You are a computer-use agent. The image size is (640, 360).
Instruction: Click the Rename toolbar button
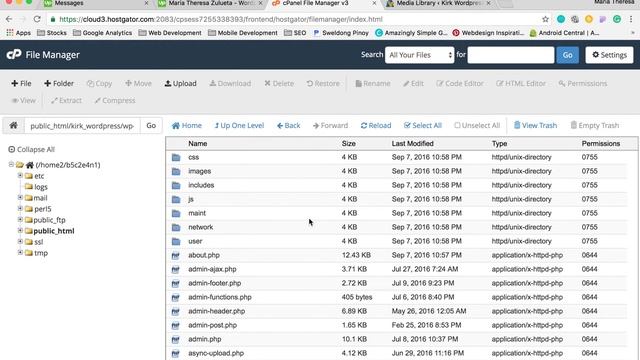pos(373,83)
